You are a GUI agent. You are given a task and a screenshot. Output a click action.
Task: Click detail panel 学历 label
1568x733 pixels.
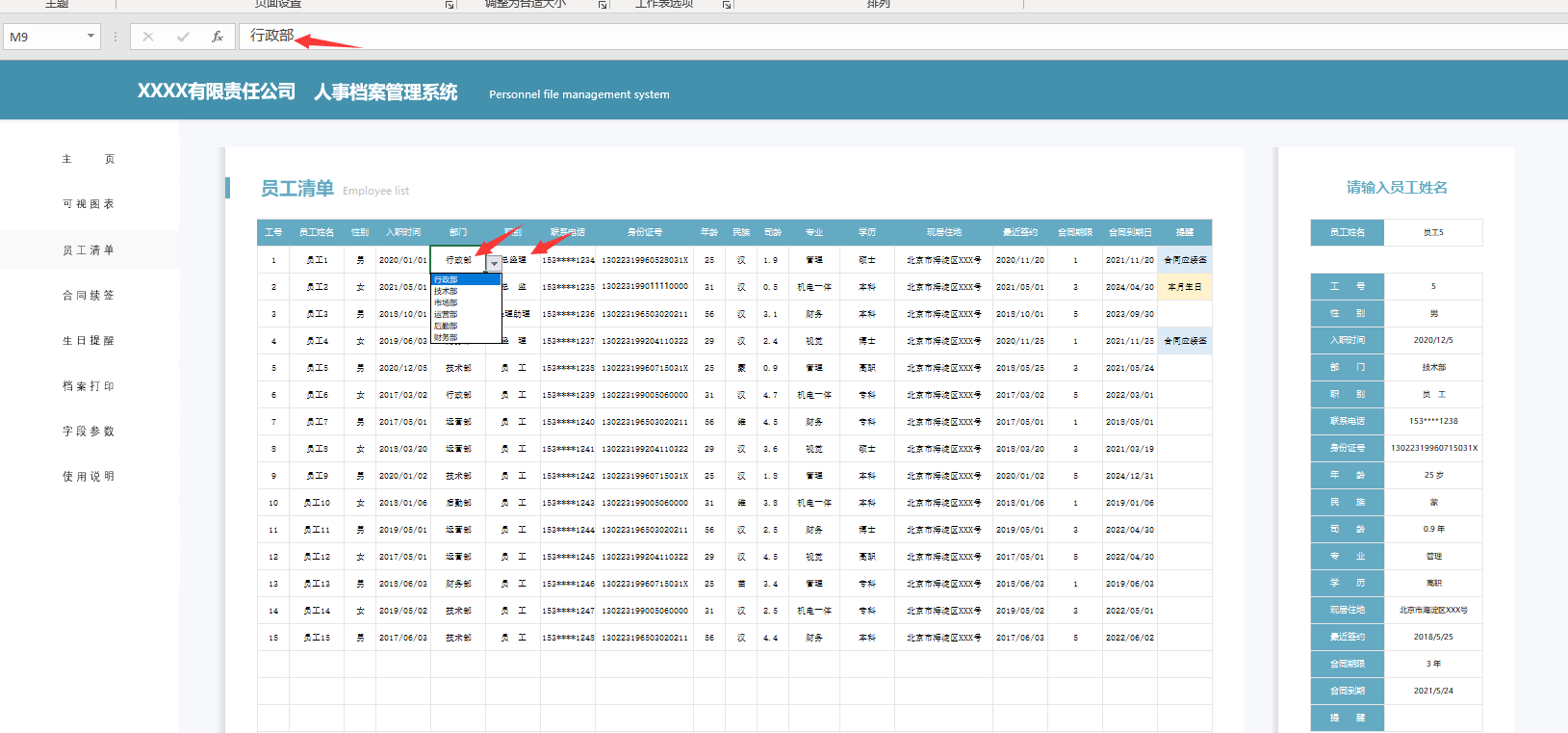coord(1348,583)
